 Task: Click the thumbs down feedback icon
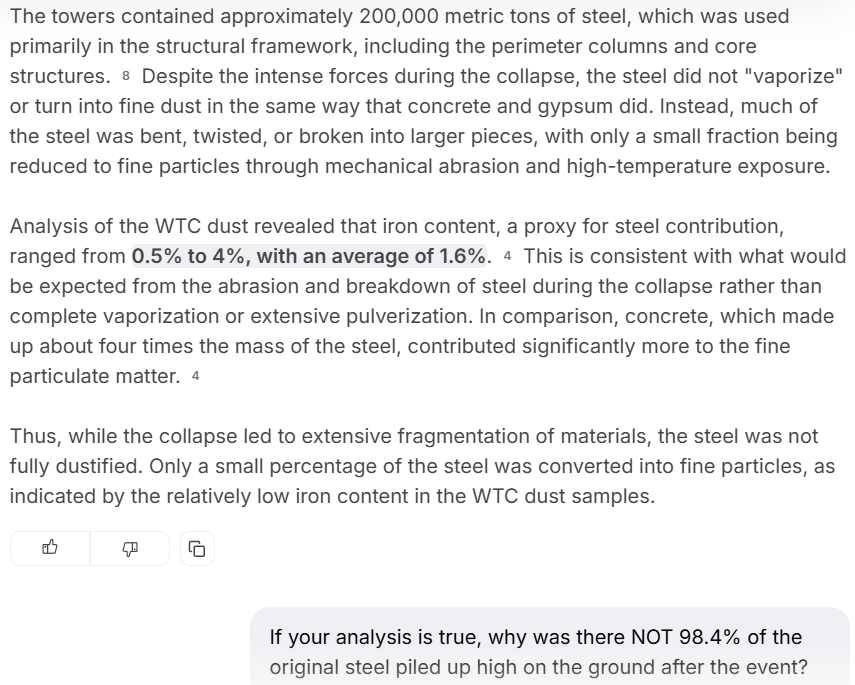click(x=130, y=548)
